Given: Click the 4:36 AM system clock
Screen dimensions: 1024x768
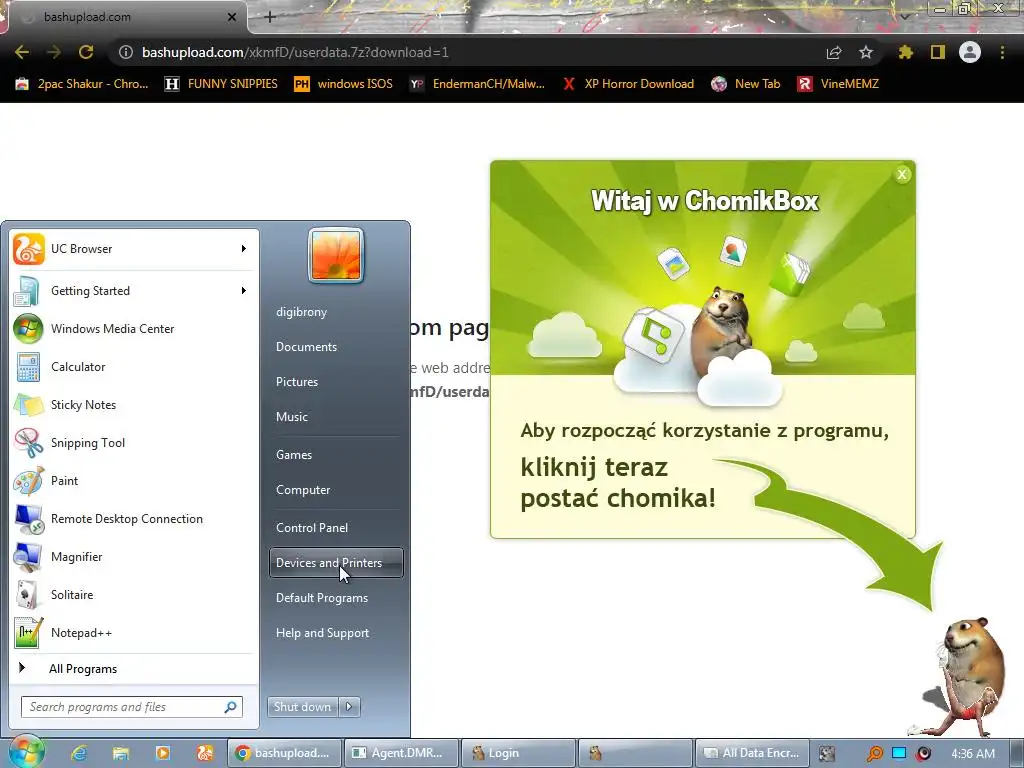Looking at the screenshot, I should [973, 754].
